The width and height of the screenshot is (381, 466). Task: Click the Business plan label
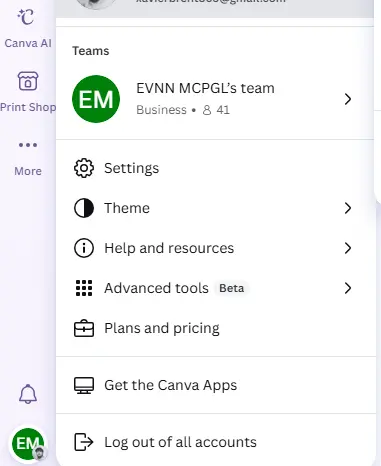(161, 110)
